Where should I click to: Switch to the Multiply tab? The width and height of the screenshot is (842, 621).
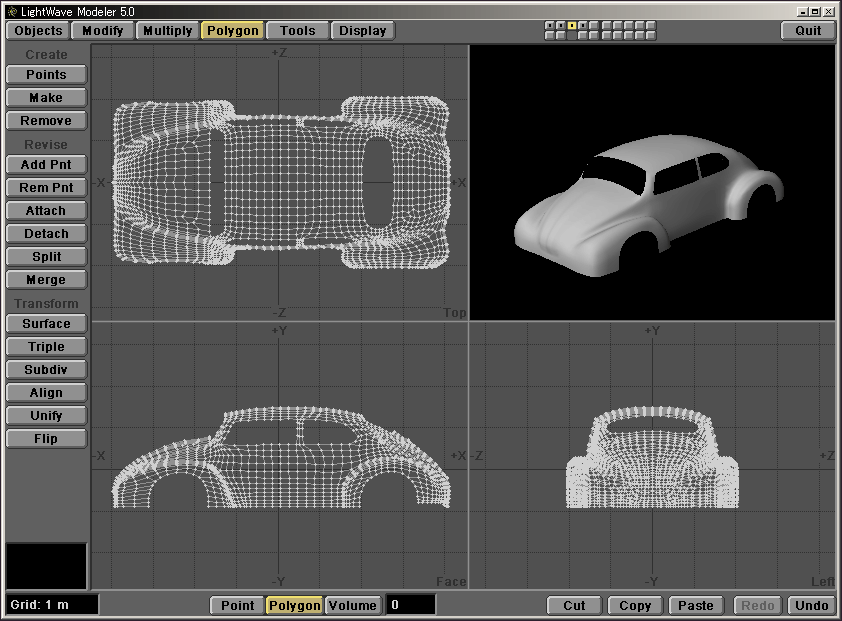point(167,30)
